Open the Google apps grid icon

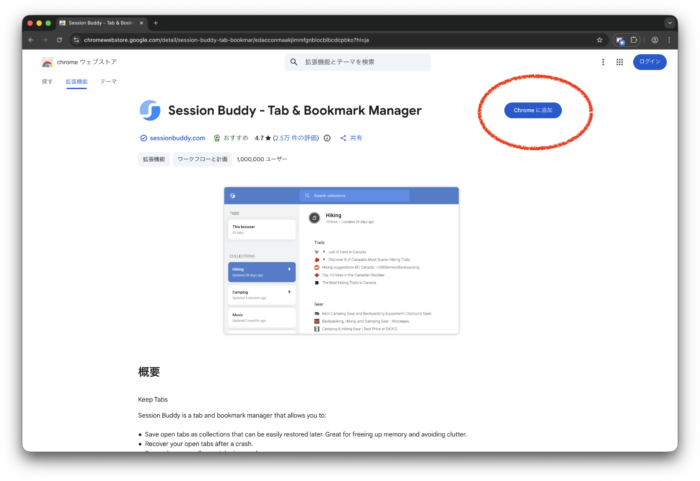[x=620, y=62]
